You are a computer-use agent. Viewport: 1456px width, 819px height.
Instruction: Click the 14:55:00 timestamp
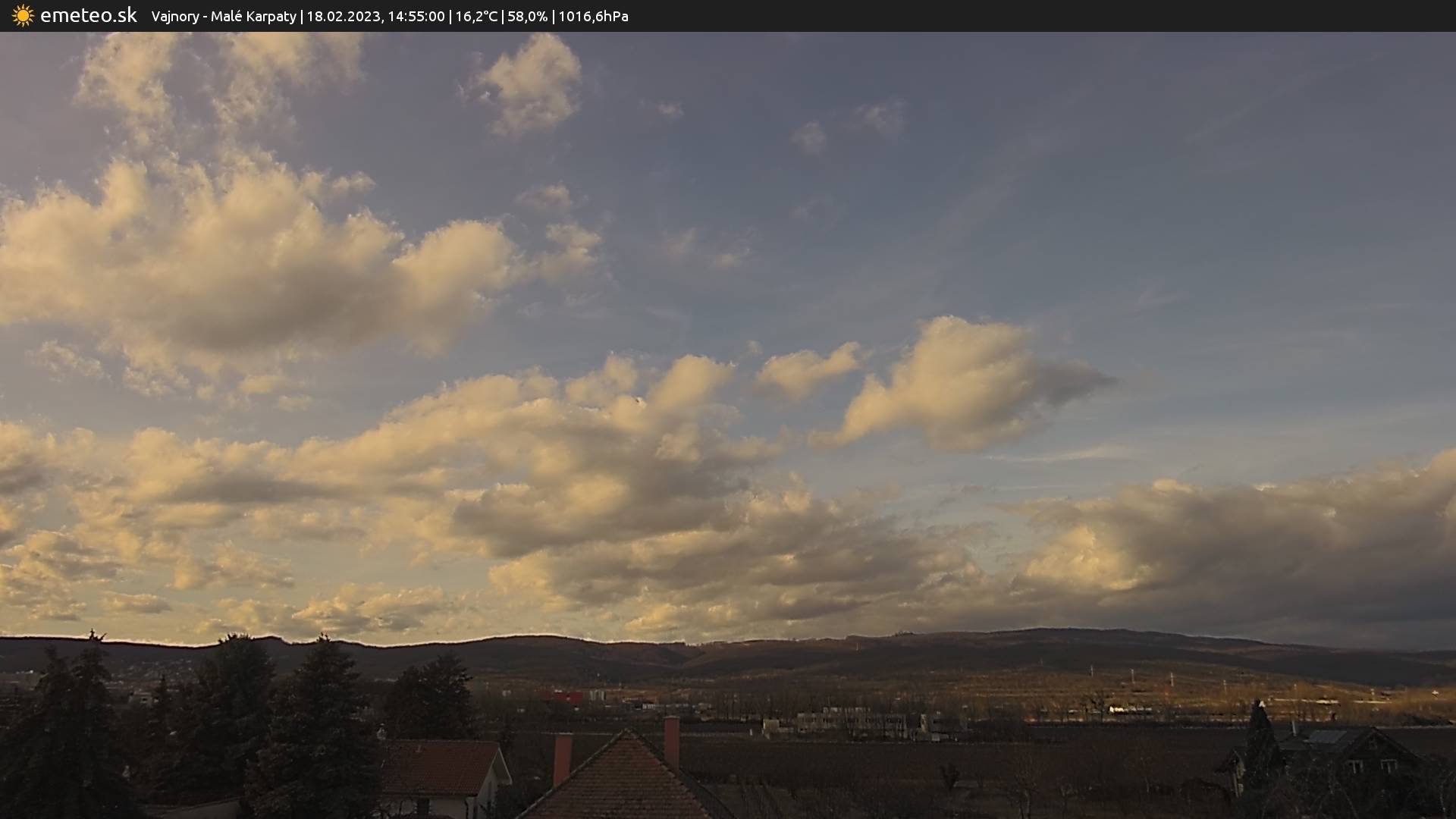[x=416, y=17]
